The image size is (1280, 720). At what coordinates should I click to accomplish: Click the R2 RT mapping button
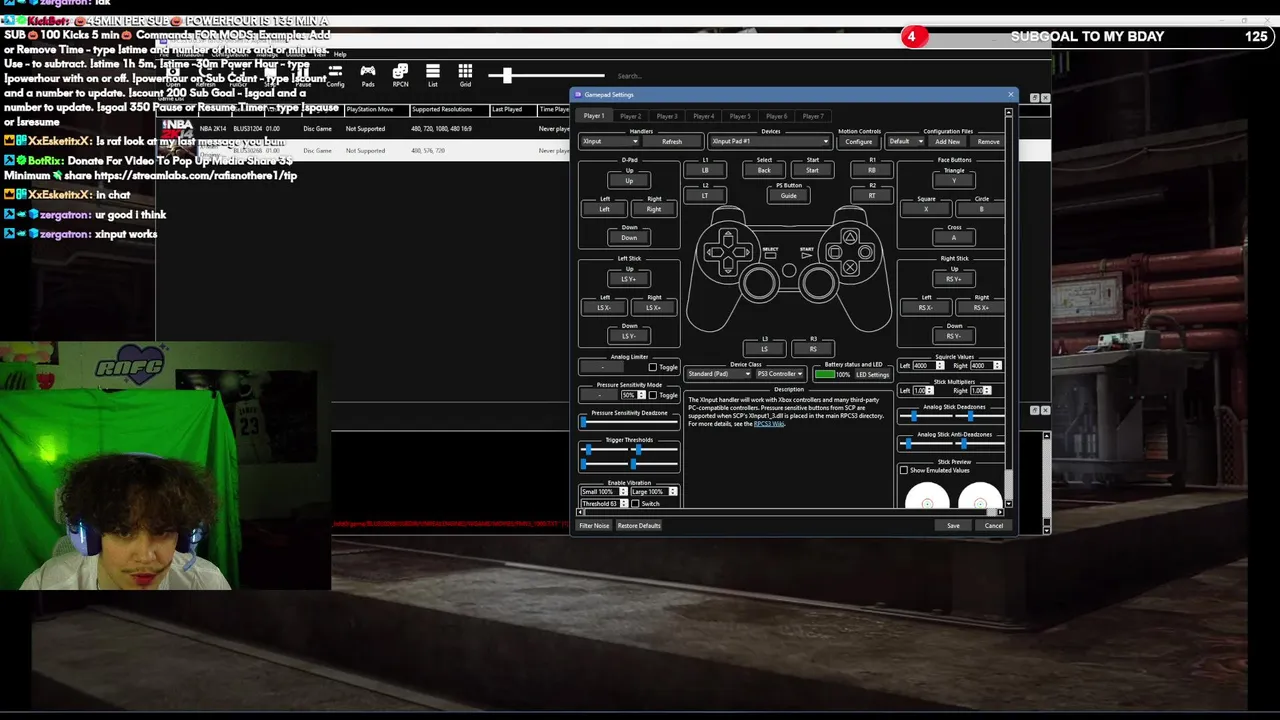tap(872, 196)
